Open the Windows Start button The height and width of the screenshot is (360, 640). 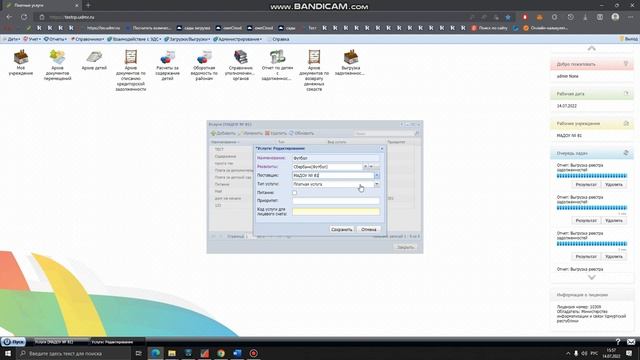tap(8, 353)
